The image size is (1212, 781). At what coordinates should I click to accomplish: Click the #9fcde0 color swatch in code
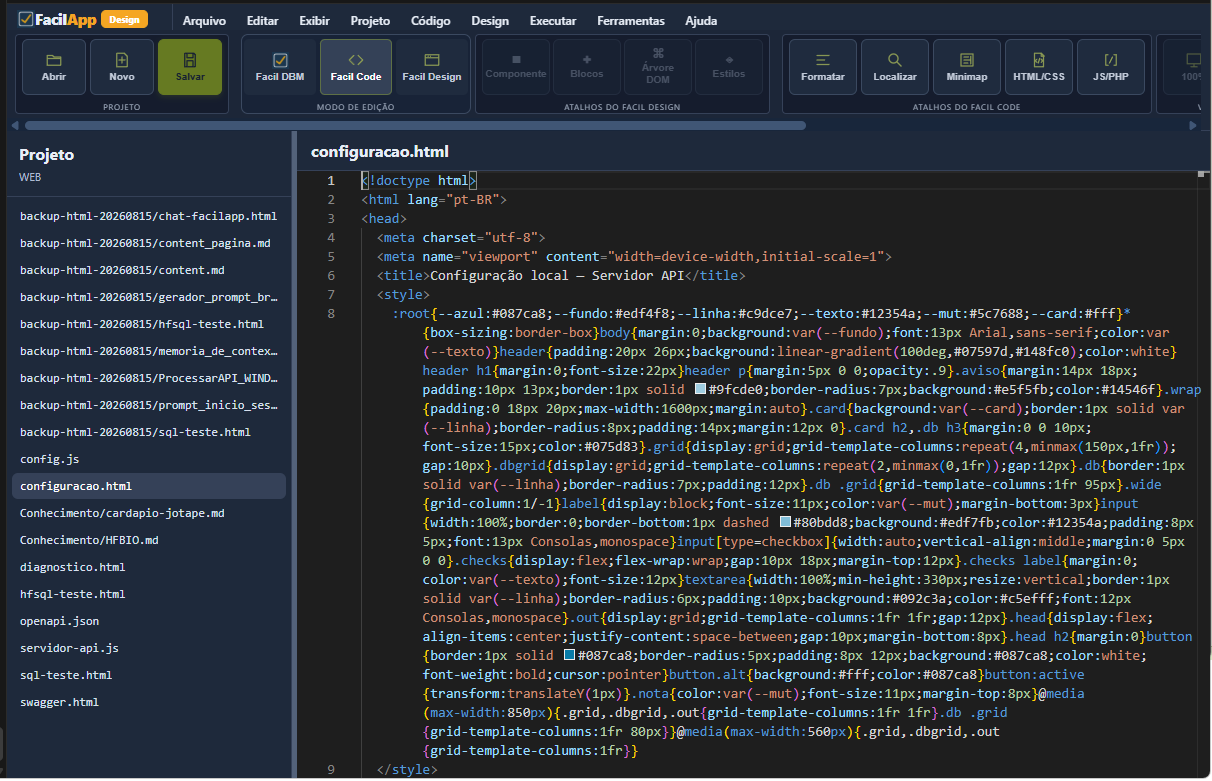(701, 390)
